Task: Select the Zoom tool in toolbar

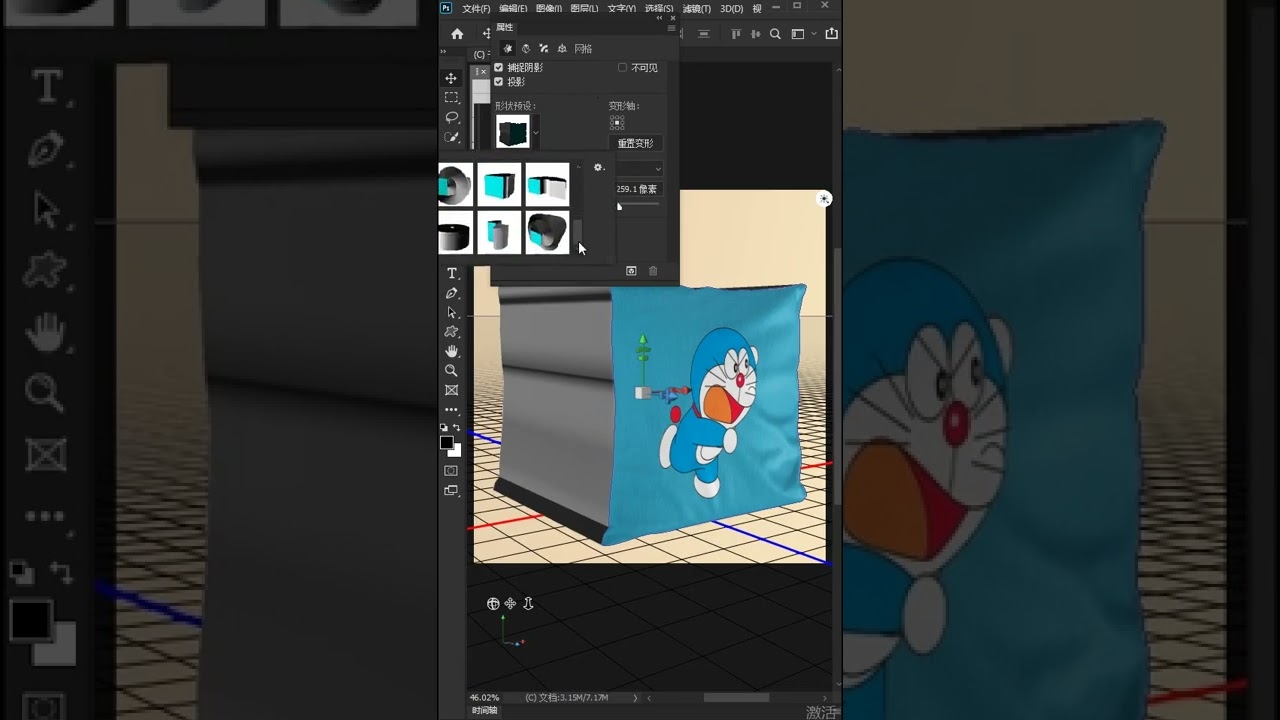Action: pyautogui.click(x=452, y=371)
